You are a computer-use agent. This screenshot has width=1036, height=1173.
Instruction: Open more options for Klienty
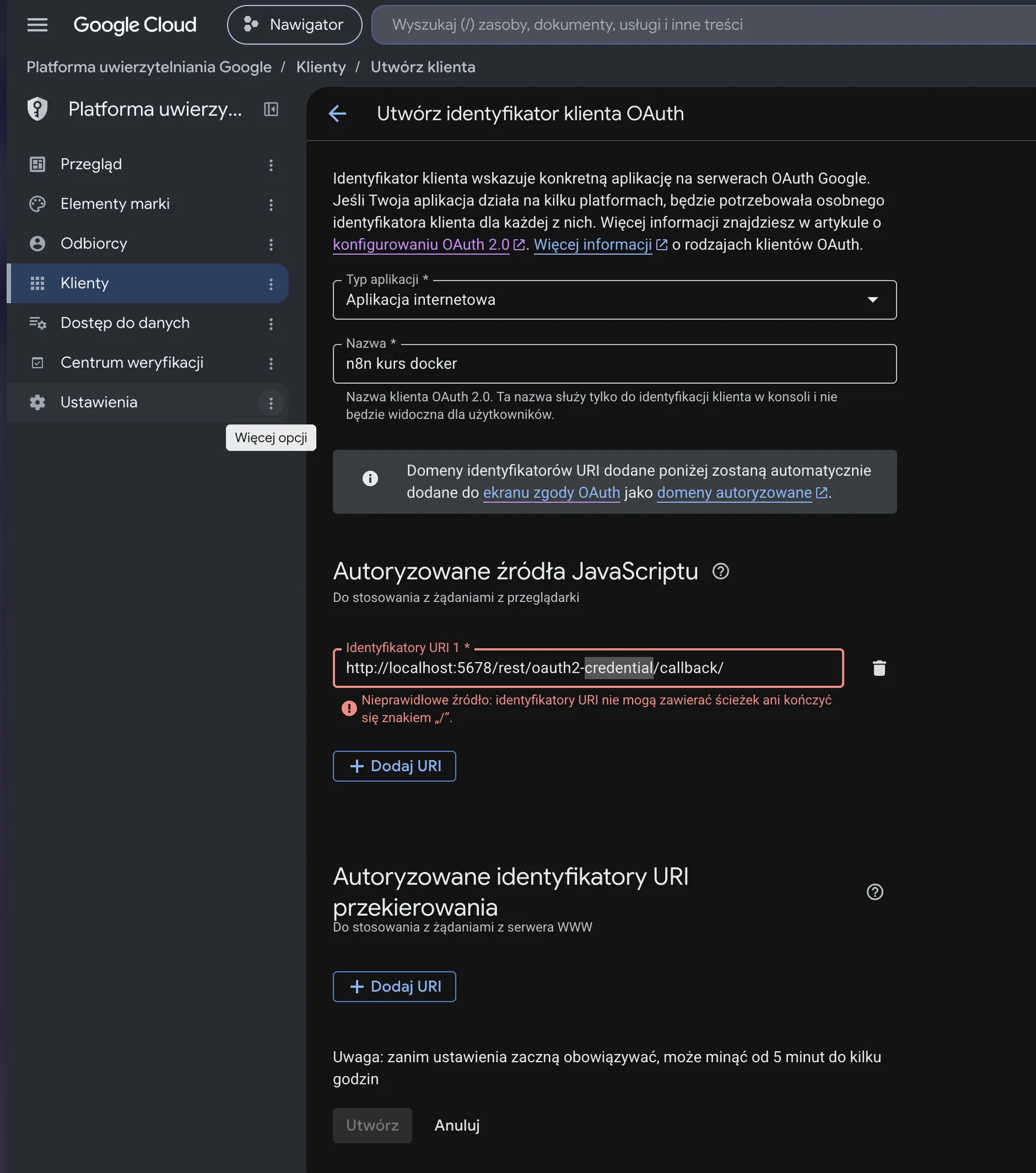[x=271, y=284]
